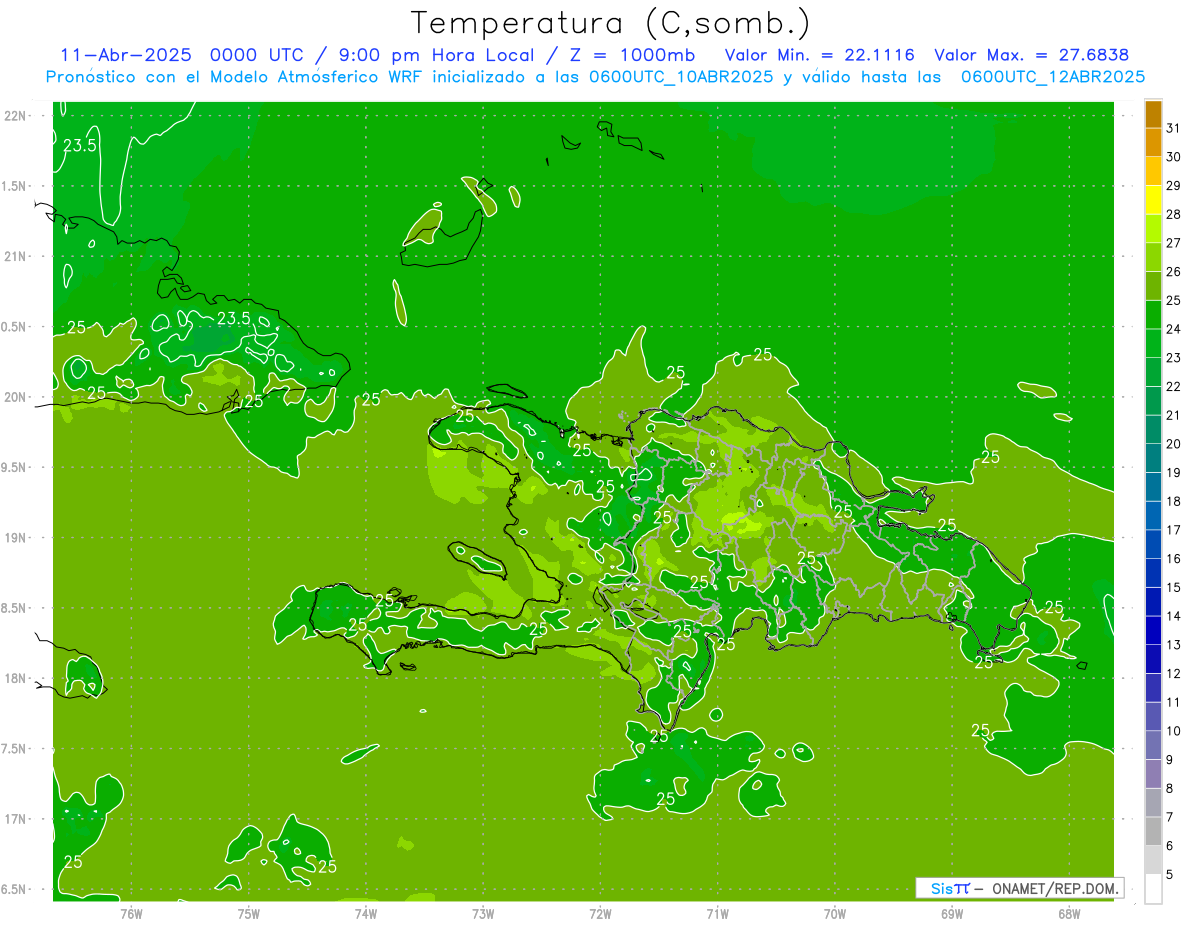Click legend band between 19 and 20
1200x927 pixels.
[1154, 458]
